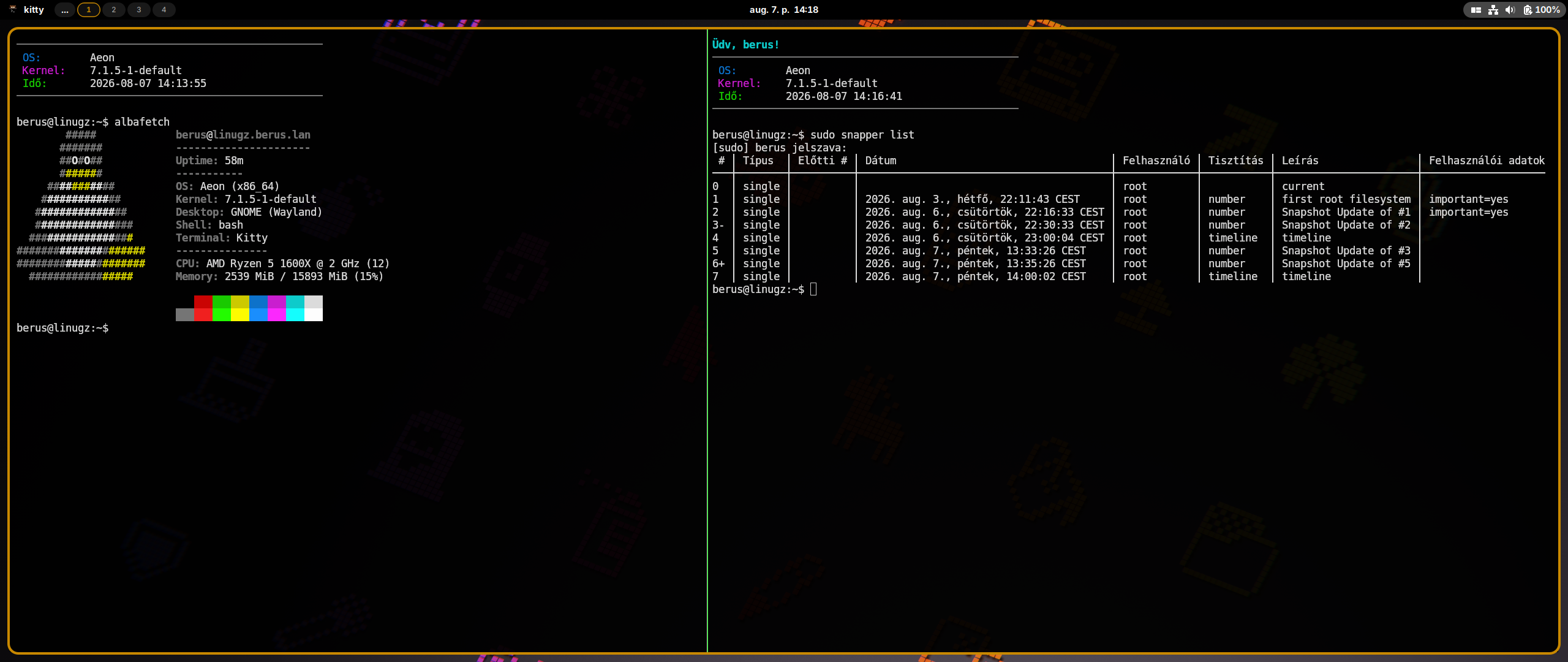Switch to workspace 1
Screen dimensions: 1568x662
(x=89, y=10)
